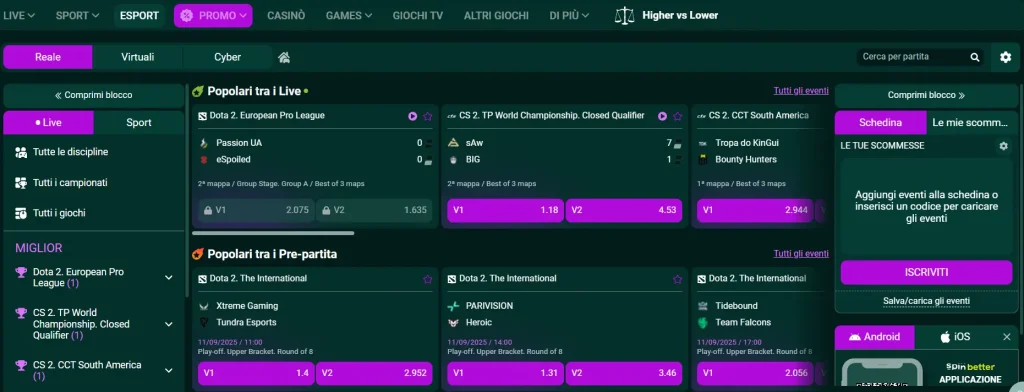This screenshot has height=392, width=1024.
Task: Click PARIVISION team logo
Action: pos(453,306)
